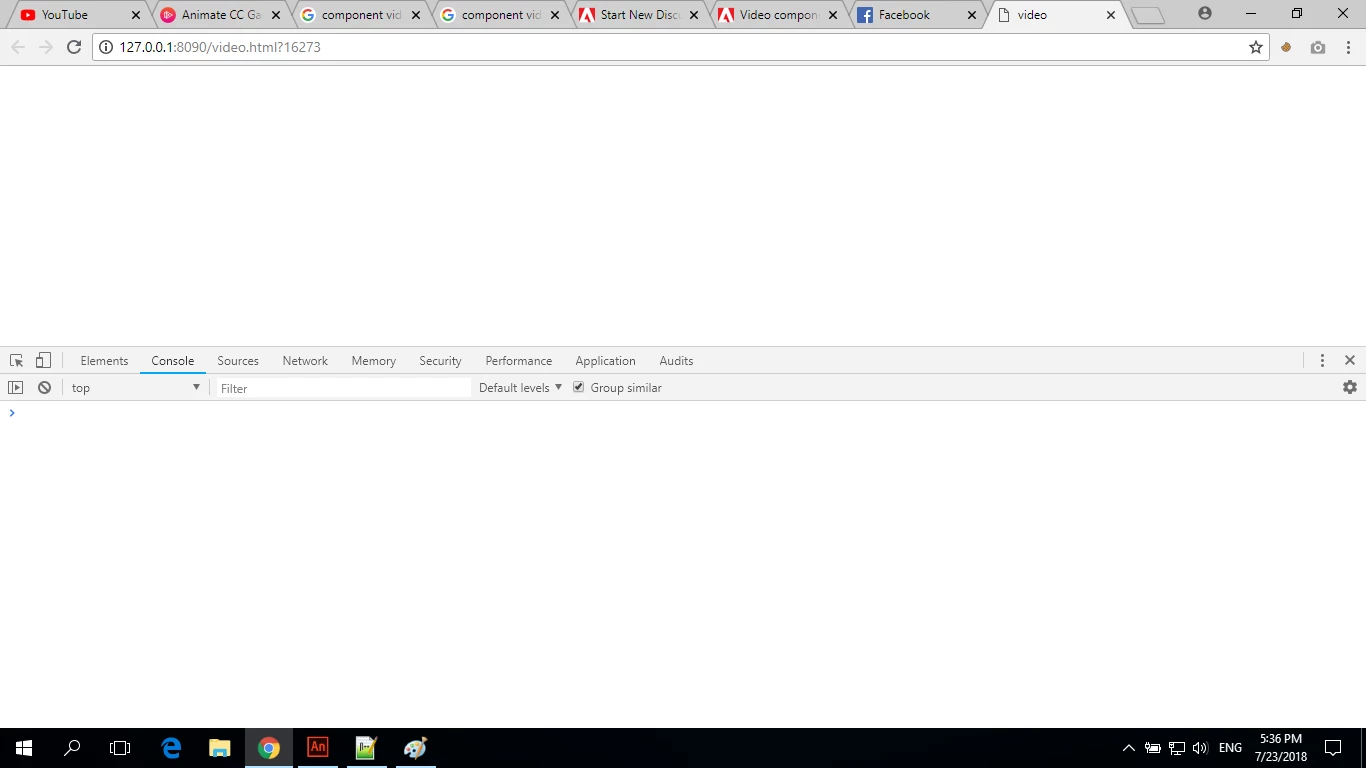Open the volume control in system tray

[1201, 748]
